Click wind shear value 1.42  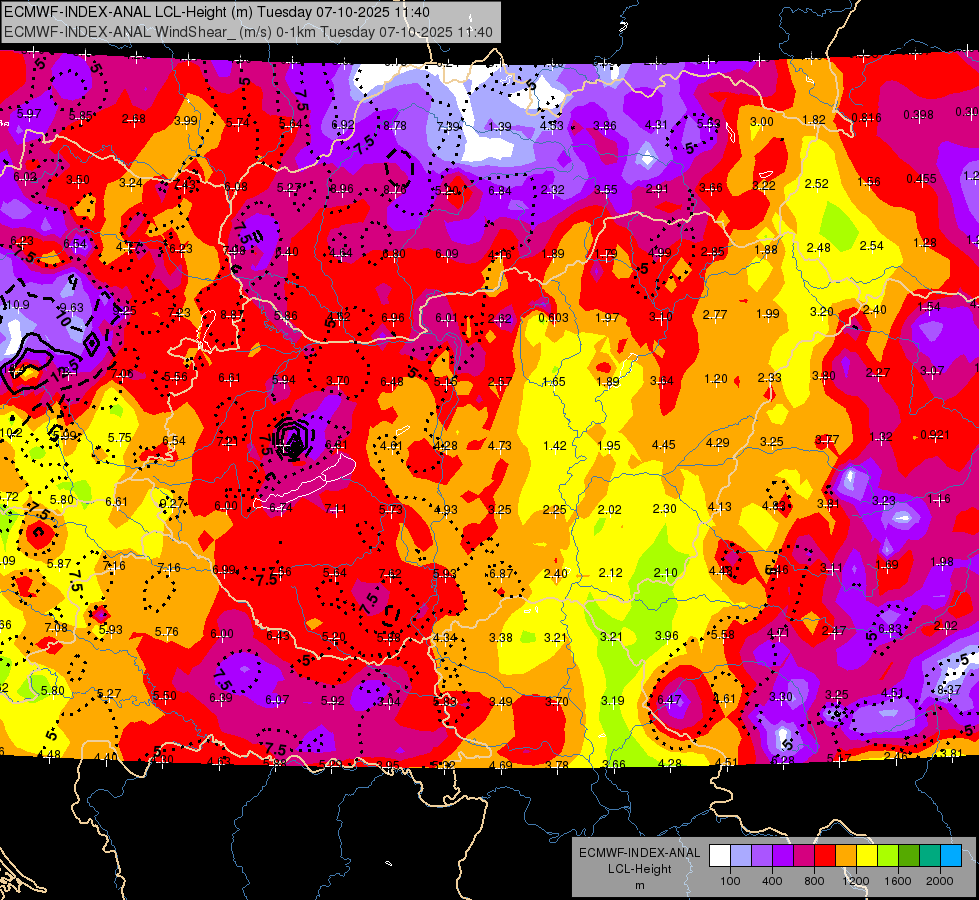pos(555,446)
